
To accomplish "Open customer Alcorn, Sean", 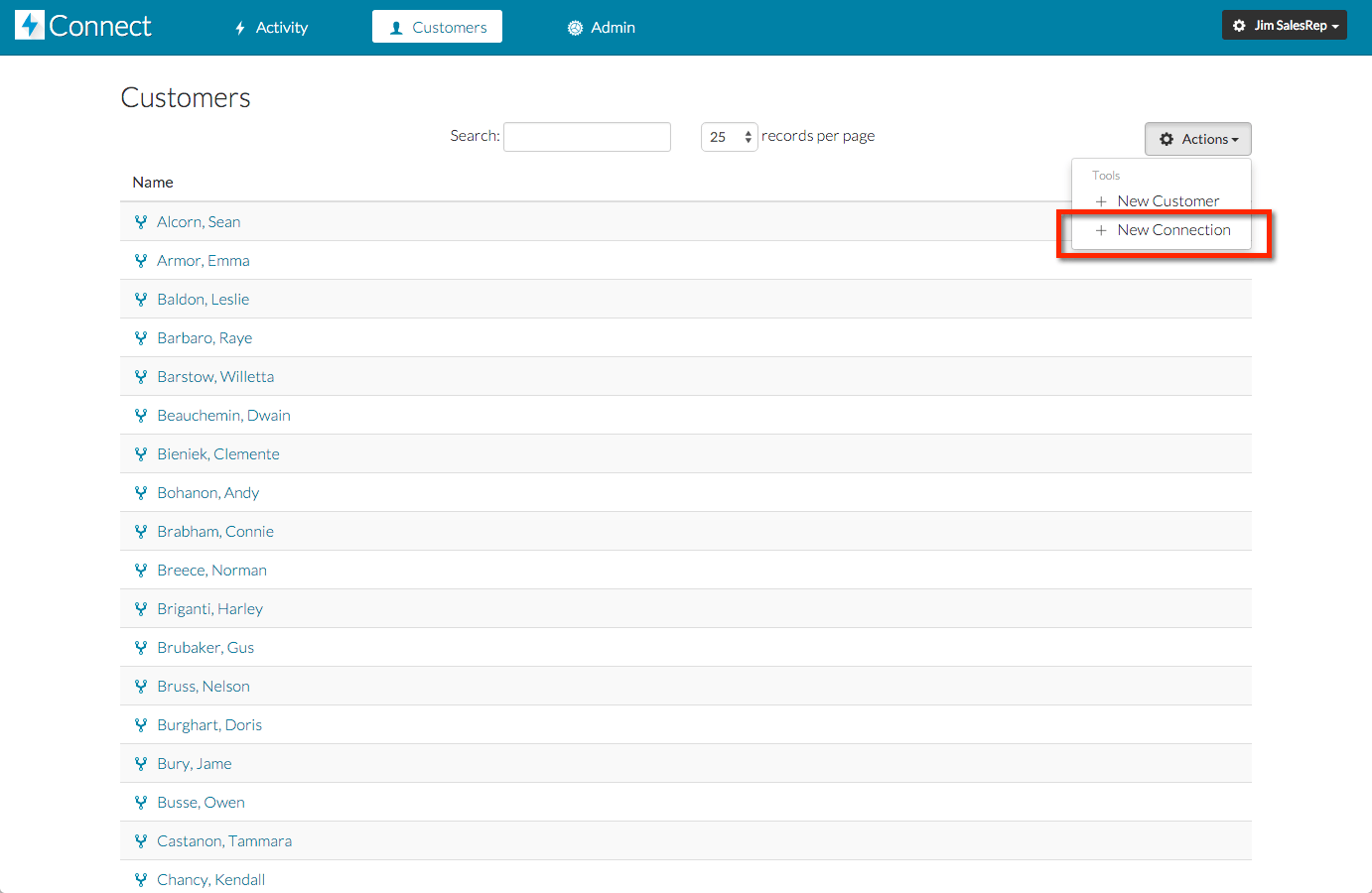I will pos(199,222).
